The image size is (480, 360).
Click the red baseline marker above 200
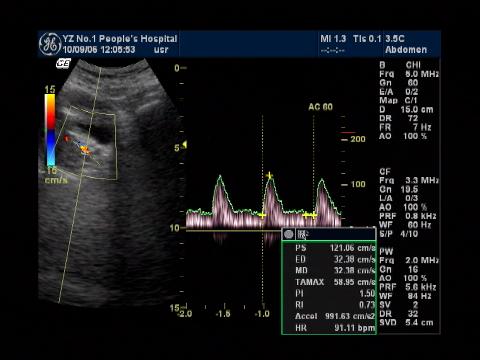pos(348,133)
